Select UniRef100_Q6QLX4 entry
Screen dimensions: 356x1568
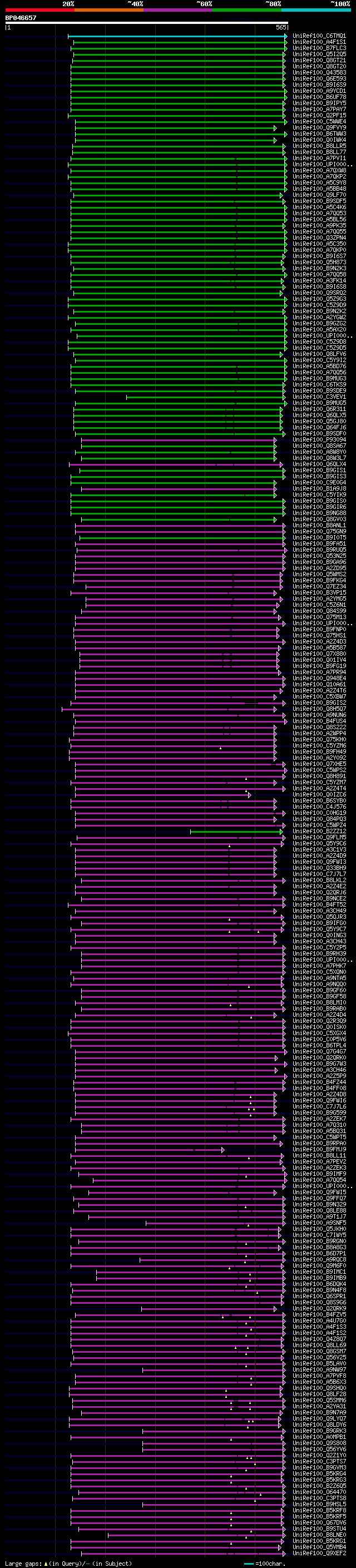pyautogui.click(x=319, y=464)
